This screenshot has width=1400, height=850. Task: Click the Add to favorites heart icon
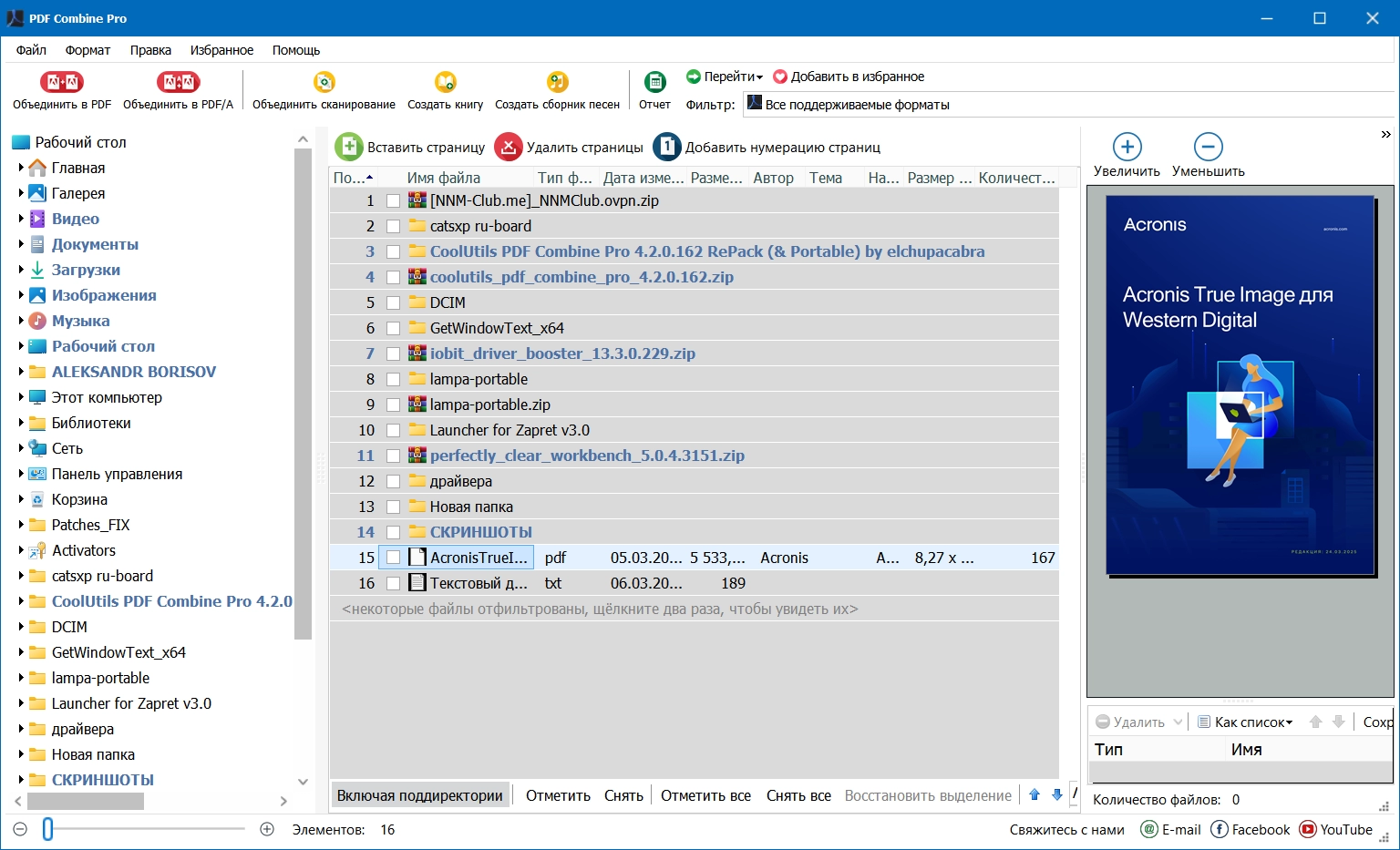(x=780, y=77)
